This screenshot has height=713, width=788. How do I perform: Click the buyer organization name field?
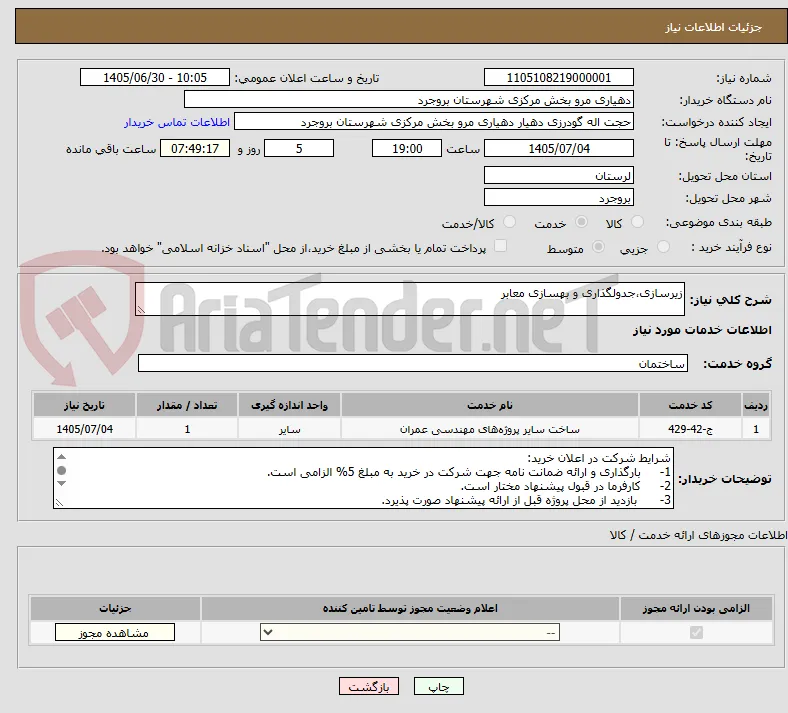click(409, 99)
